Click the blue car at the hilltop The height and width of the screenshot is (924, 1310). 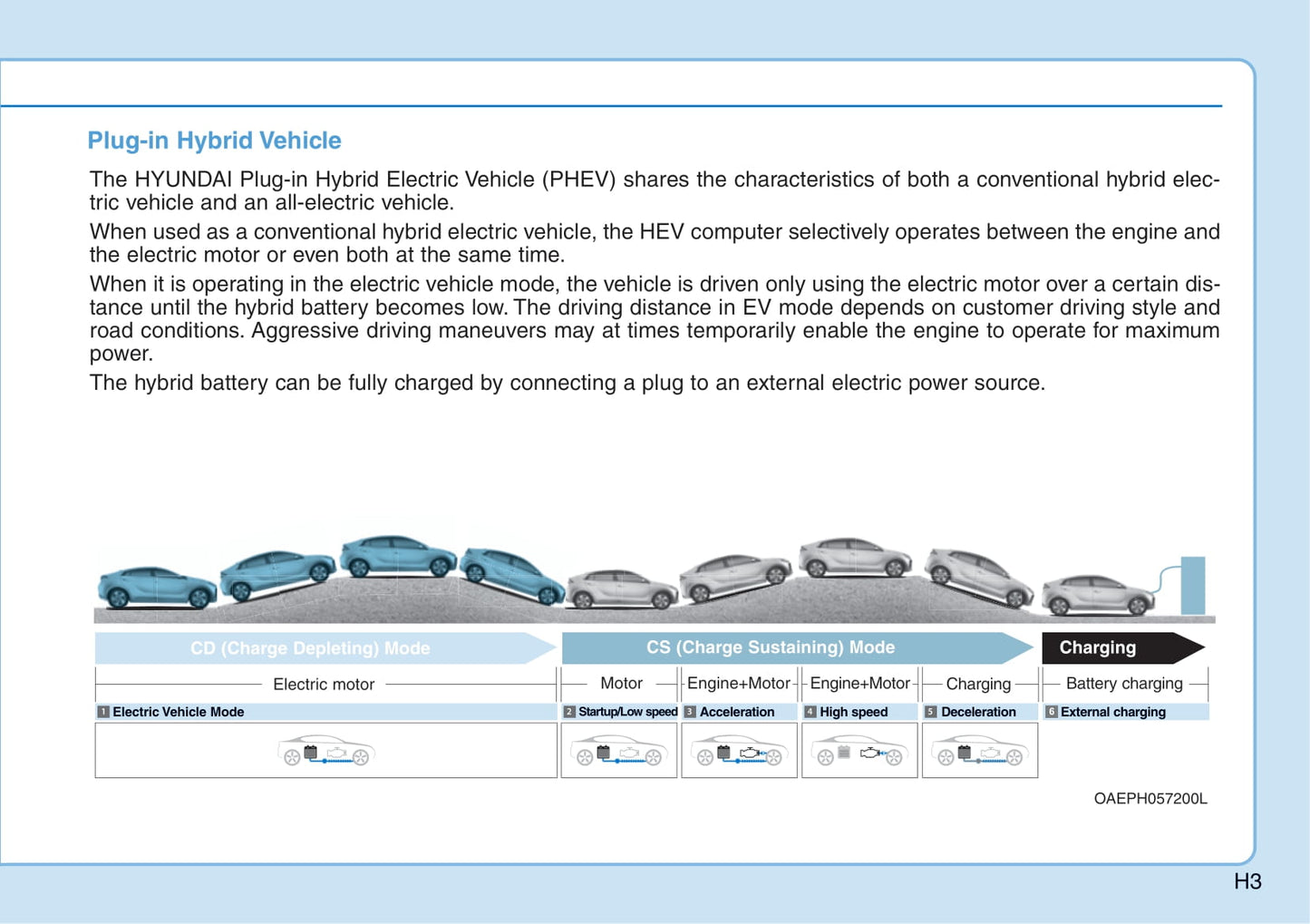(x=397, y=556)
